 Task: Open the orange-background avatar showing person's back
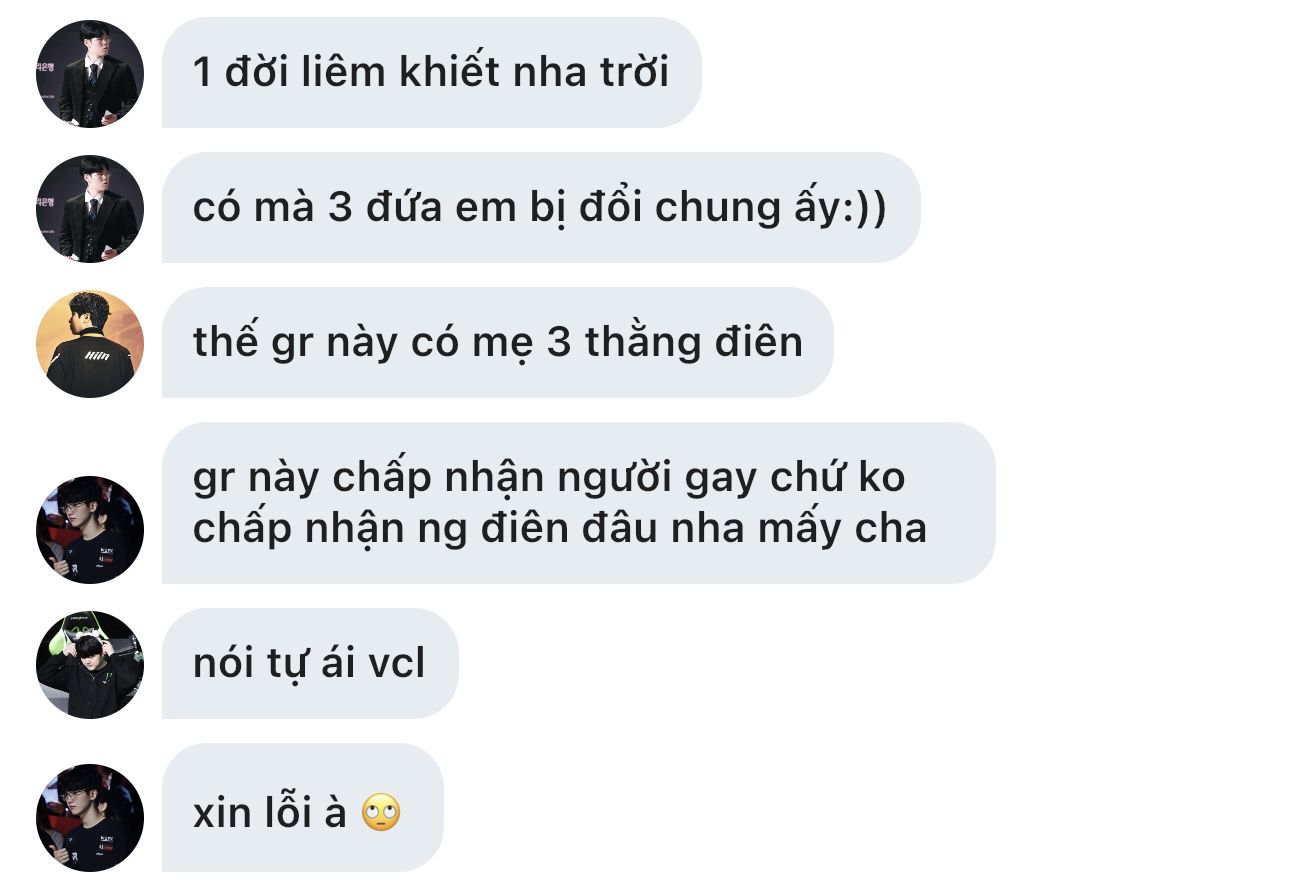[x=90, y=344]
